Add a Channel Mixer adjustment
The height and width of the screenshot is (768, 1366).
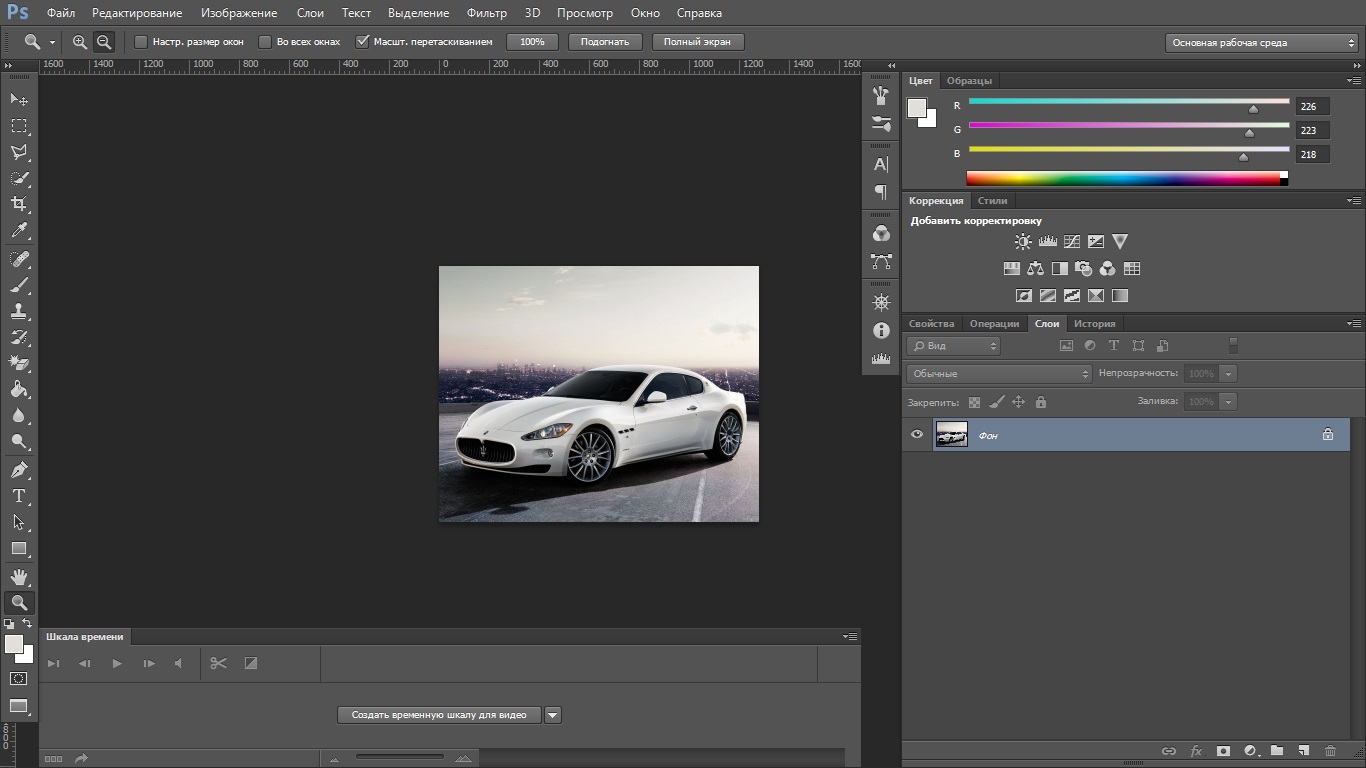pyautogui.click(x=1108, y=268)
